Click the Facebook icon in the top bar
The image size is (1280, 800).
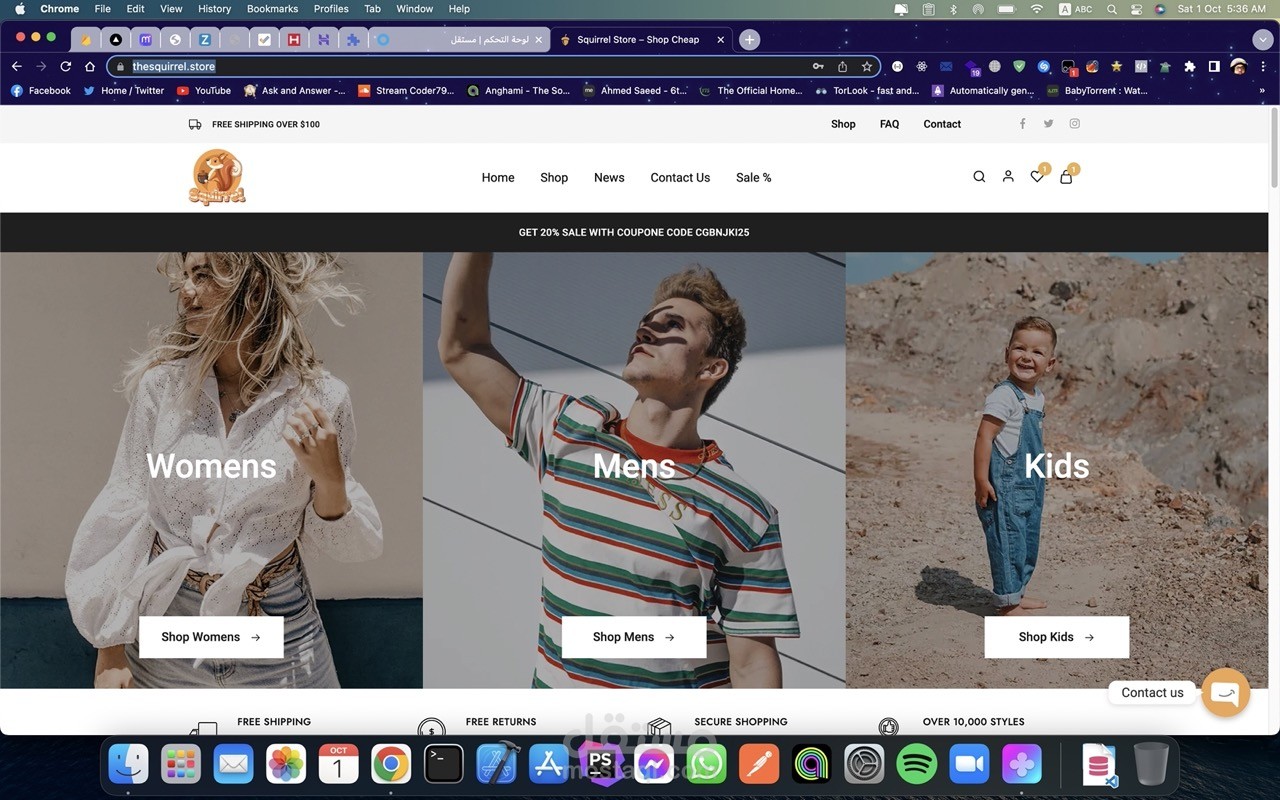pyautogui.click(x=1022, y=123)
